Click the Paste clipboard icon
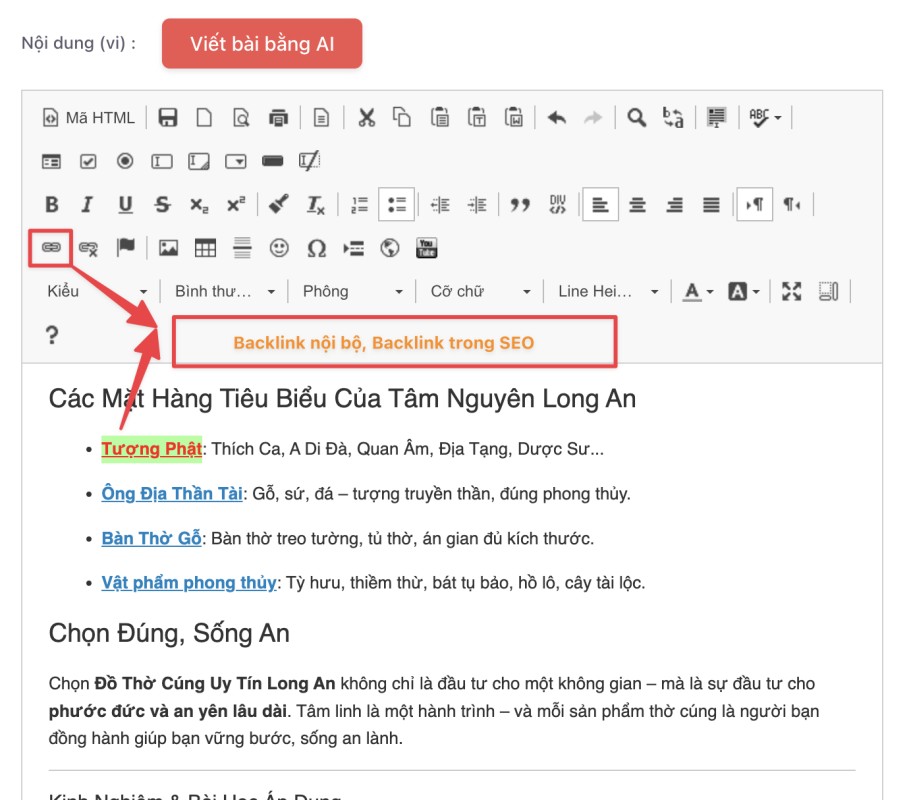909x800 pixels. (x=439, y=118)
